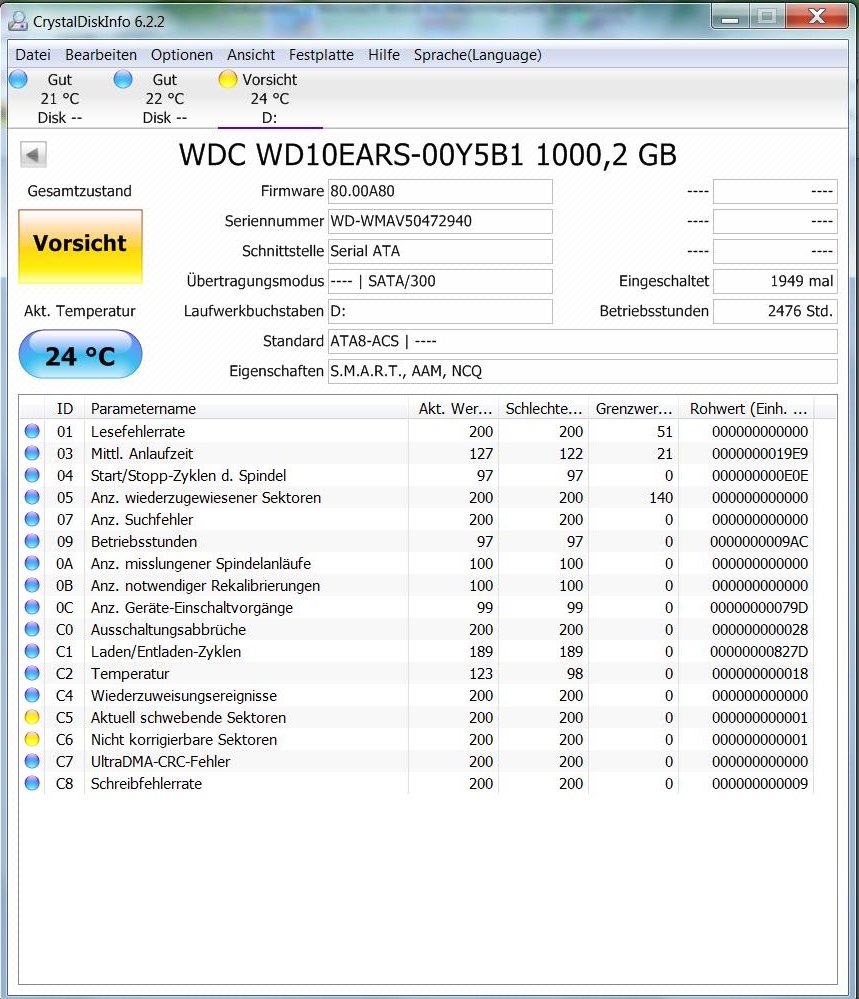Screen dimensions: 859x999
Task: Click status icon of Betriebsstunden row 09
Action: point(32,542)
